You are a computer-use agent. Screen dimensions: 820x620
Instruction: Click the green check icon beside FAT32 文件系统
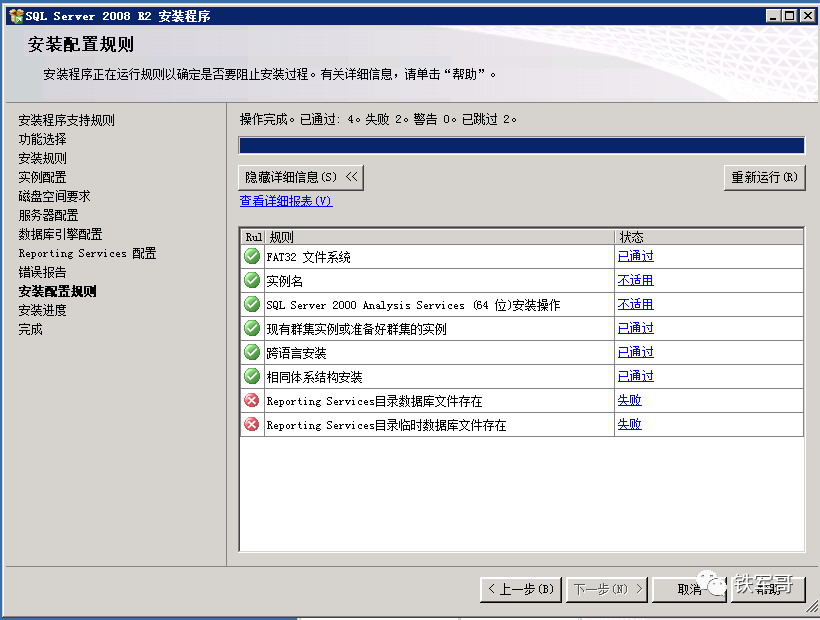252,257
